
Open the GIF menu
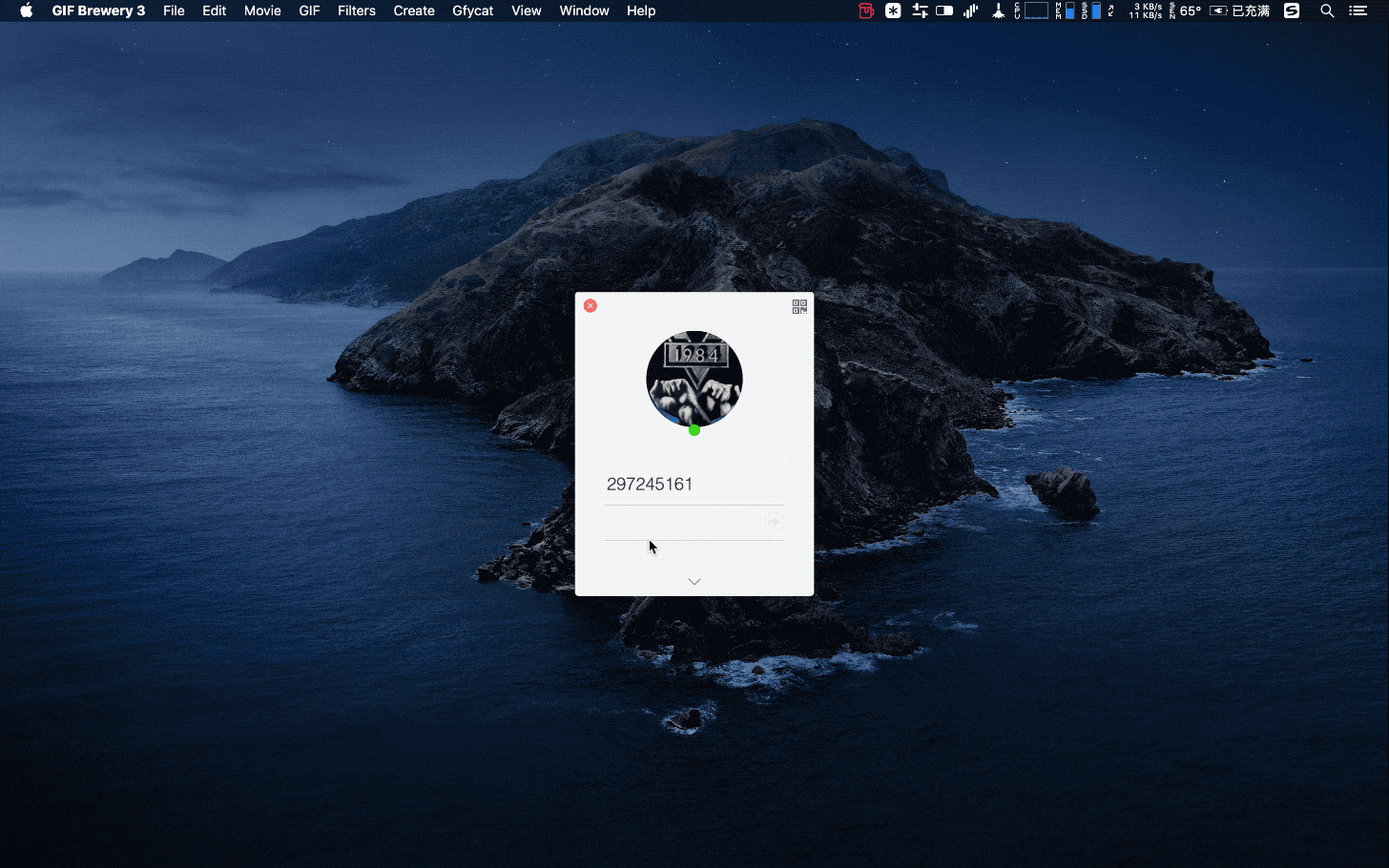(x=309, y=10)
